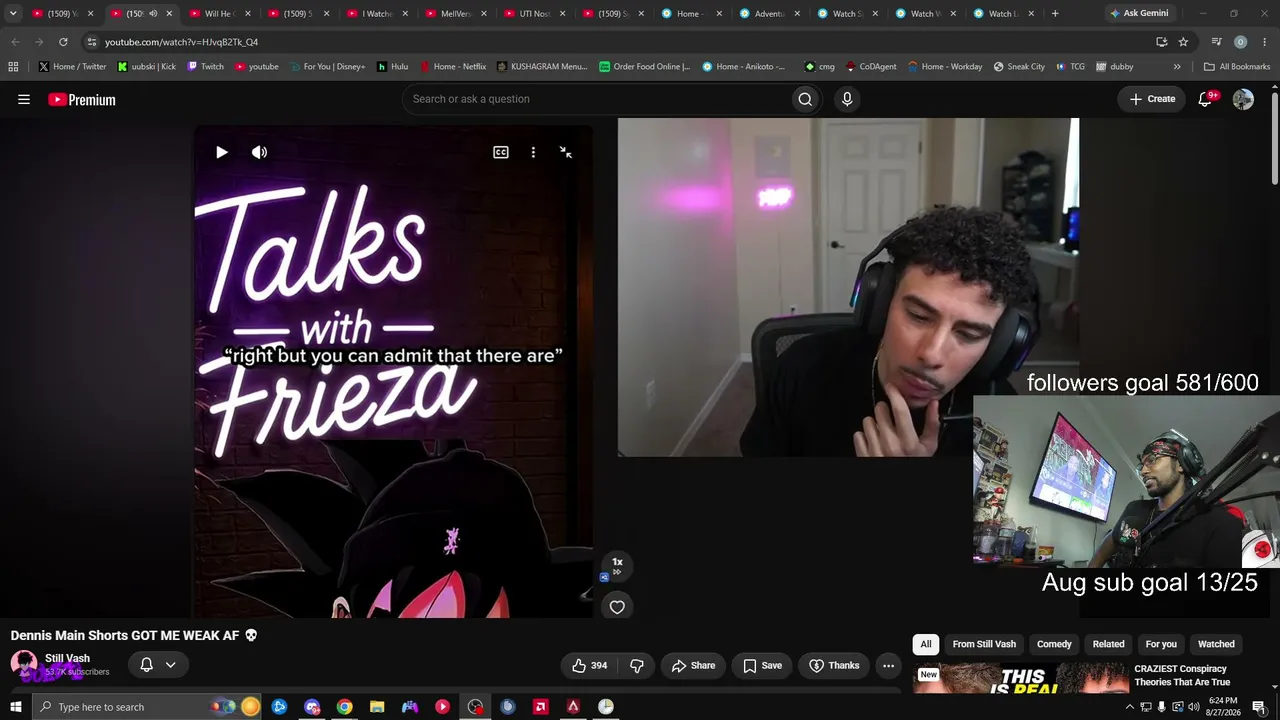Switch to the MellVers... tab
Screen dimensions: 1280x720
pos(456,14)
